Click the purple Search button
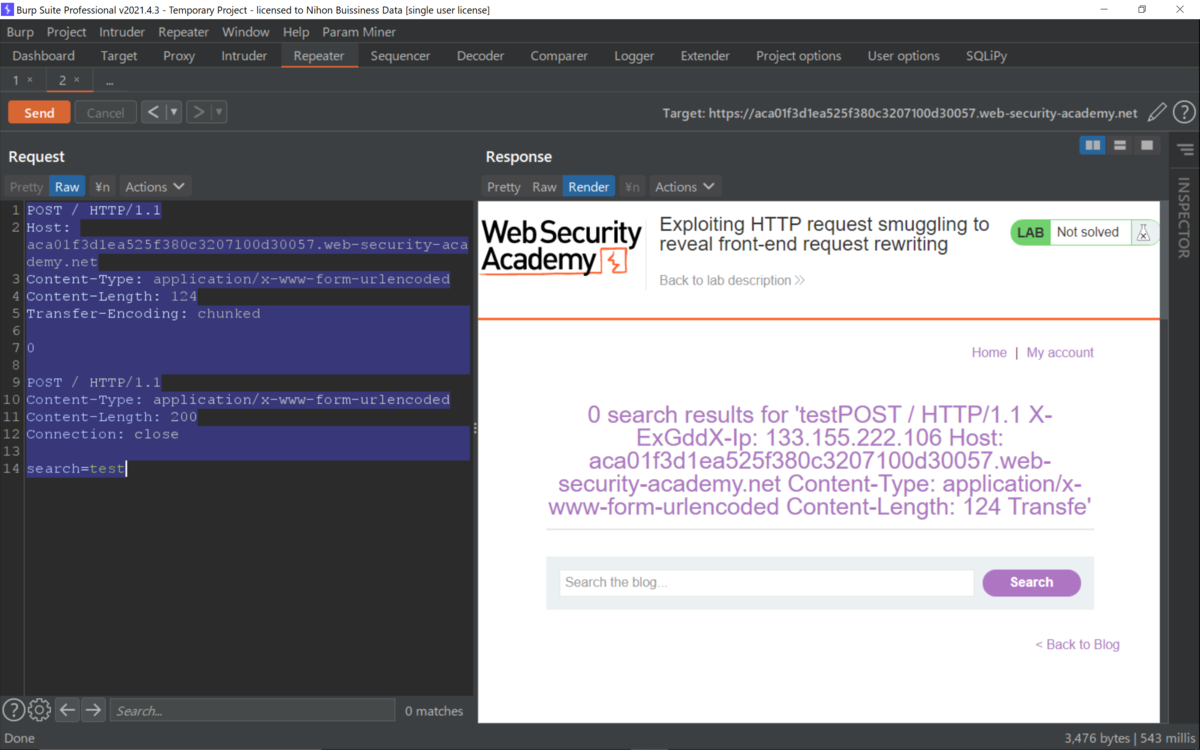This screenshot has width=1200, height=750. pos(1031,582)
